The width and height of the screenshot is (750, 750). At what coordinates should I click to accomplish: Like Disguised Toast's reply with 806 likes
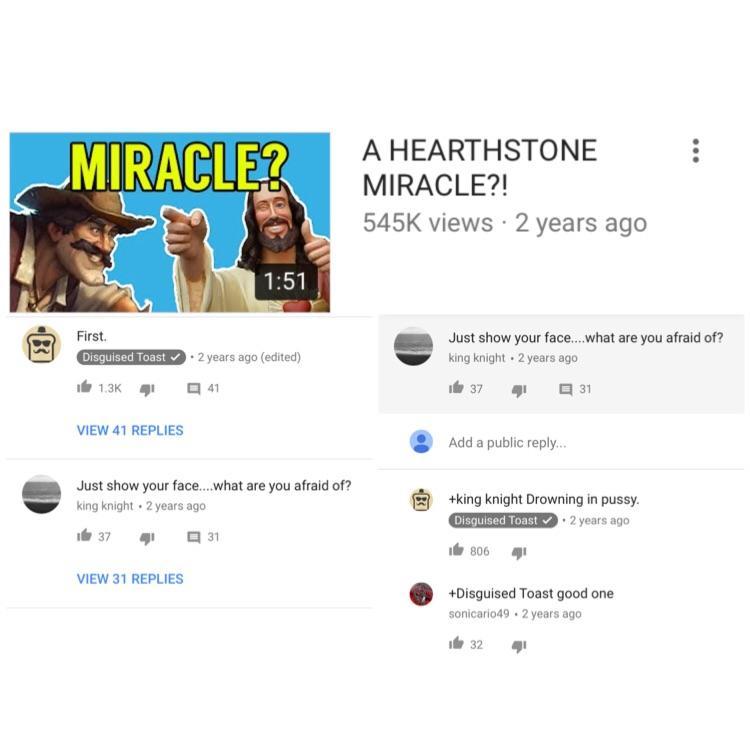(x=456, y=550)
